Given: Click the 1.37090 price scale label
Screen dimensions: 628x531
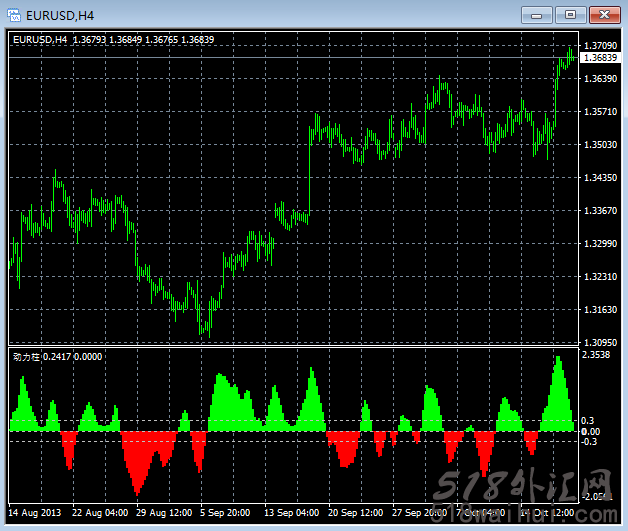Looking at the screenshot, I should [597, 46].
